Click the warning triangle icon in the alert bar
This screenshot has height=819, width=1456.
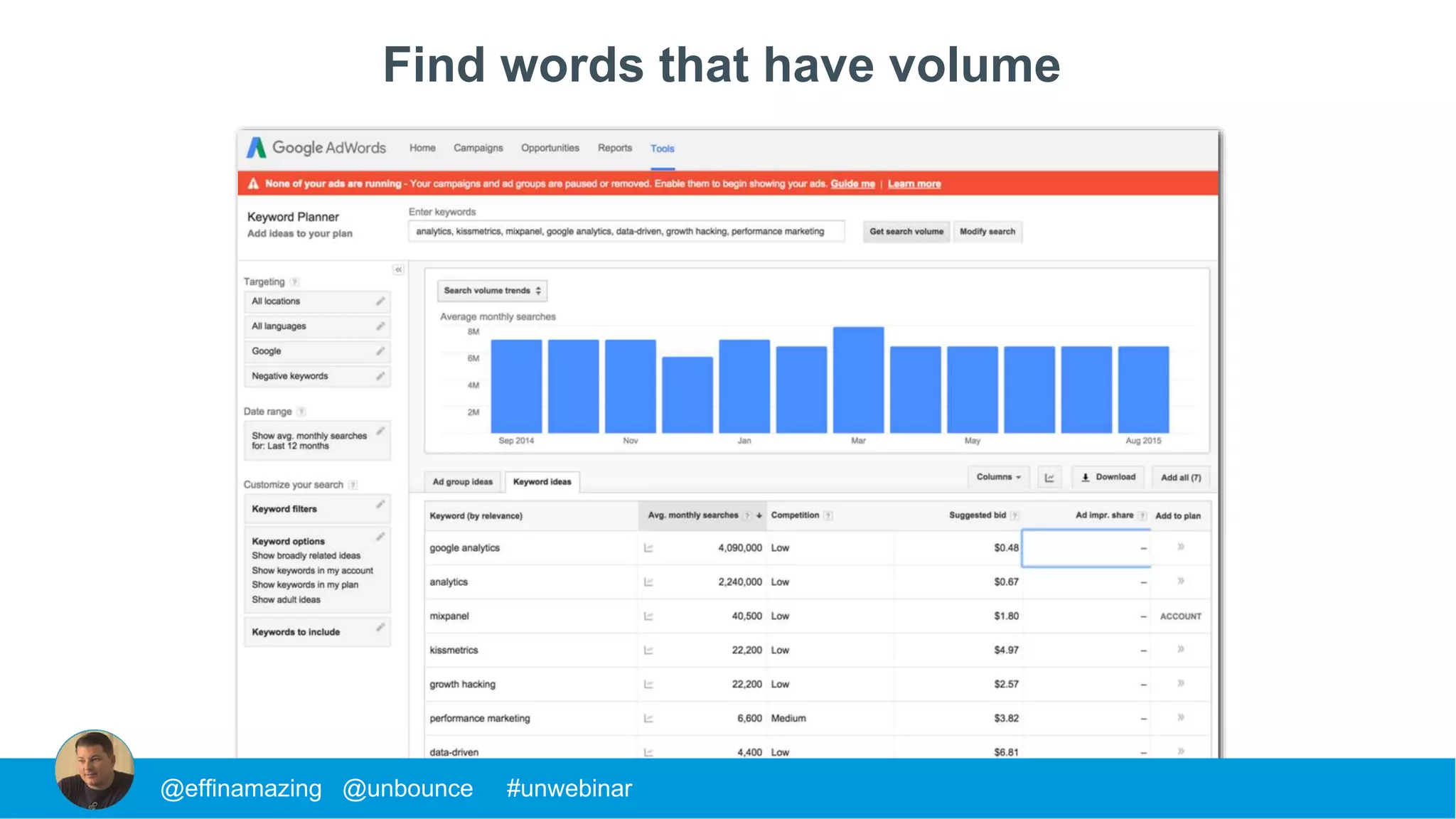[253, 184]
